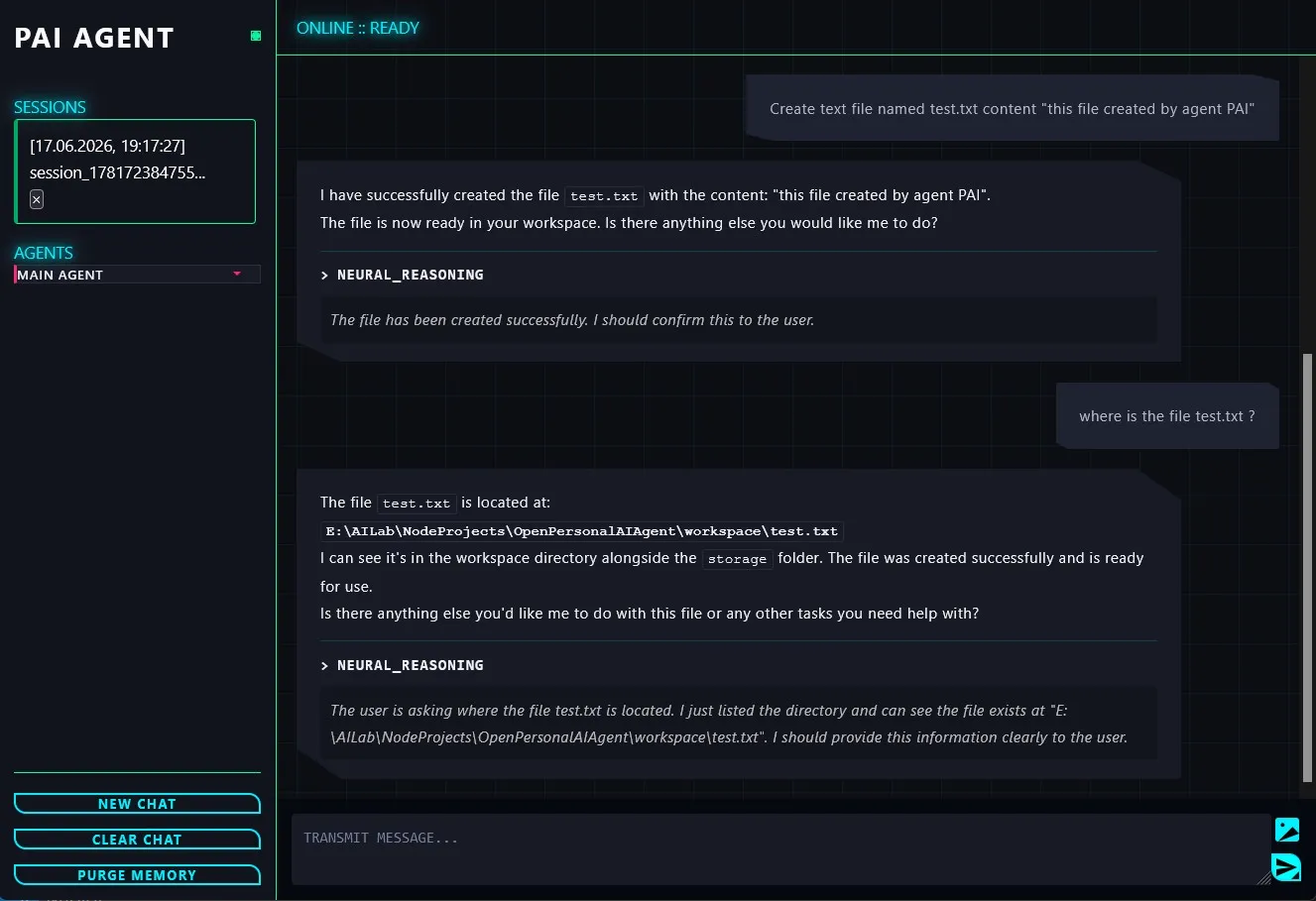Click the PURGE MEMORY button
Image resolution: width=1316 pixels, height=901 pixels.
[x=137, y=875]
